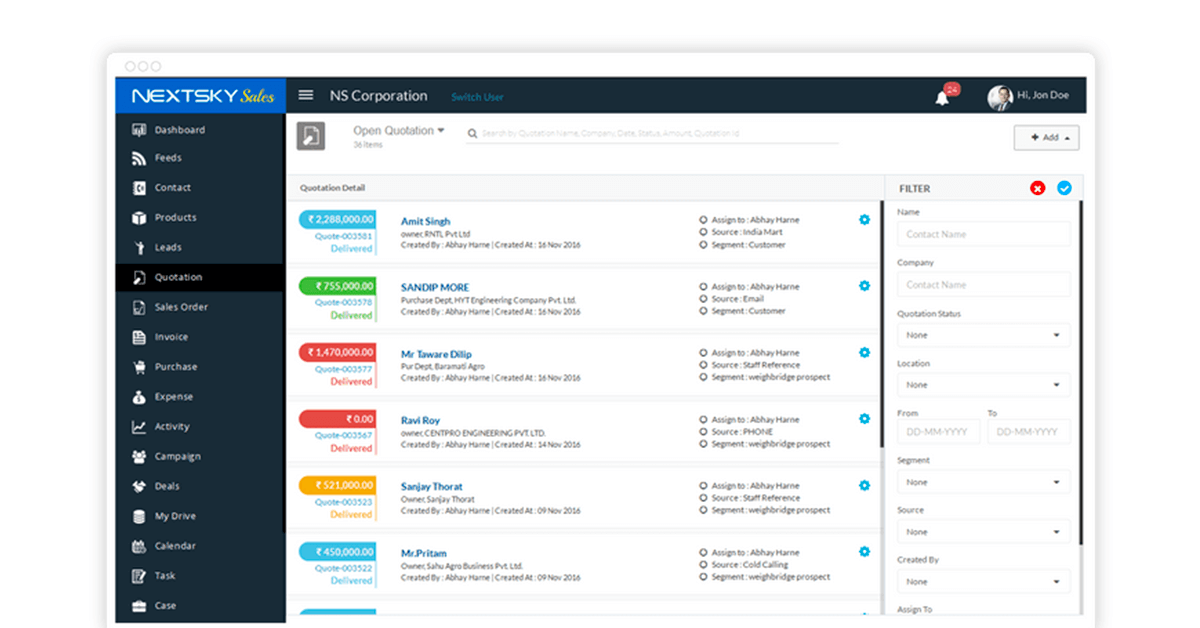Open the Quotation Status dropdown
Image resolution: width=1200 pixels, height=628 pixels.
[x=983, y=335]
